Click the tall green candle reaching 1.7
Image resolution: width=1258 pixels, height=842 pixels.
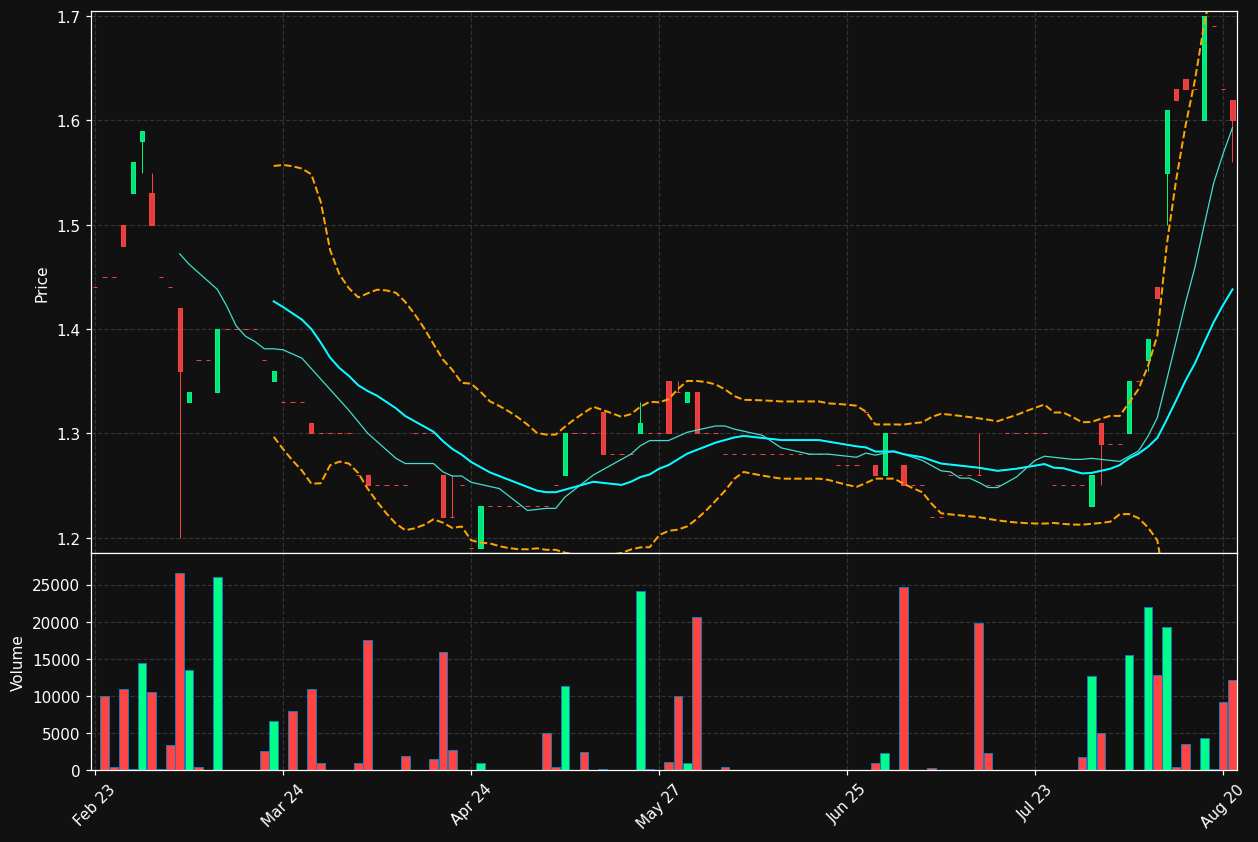coord(1204,68)
